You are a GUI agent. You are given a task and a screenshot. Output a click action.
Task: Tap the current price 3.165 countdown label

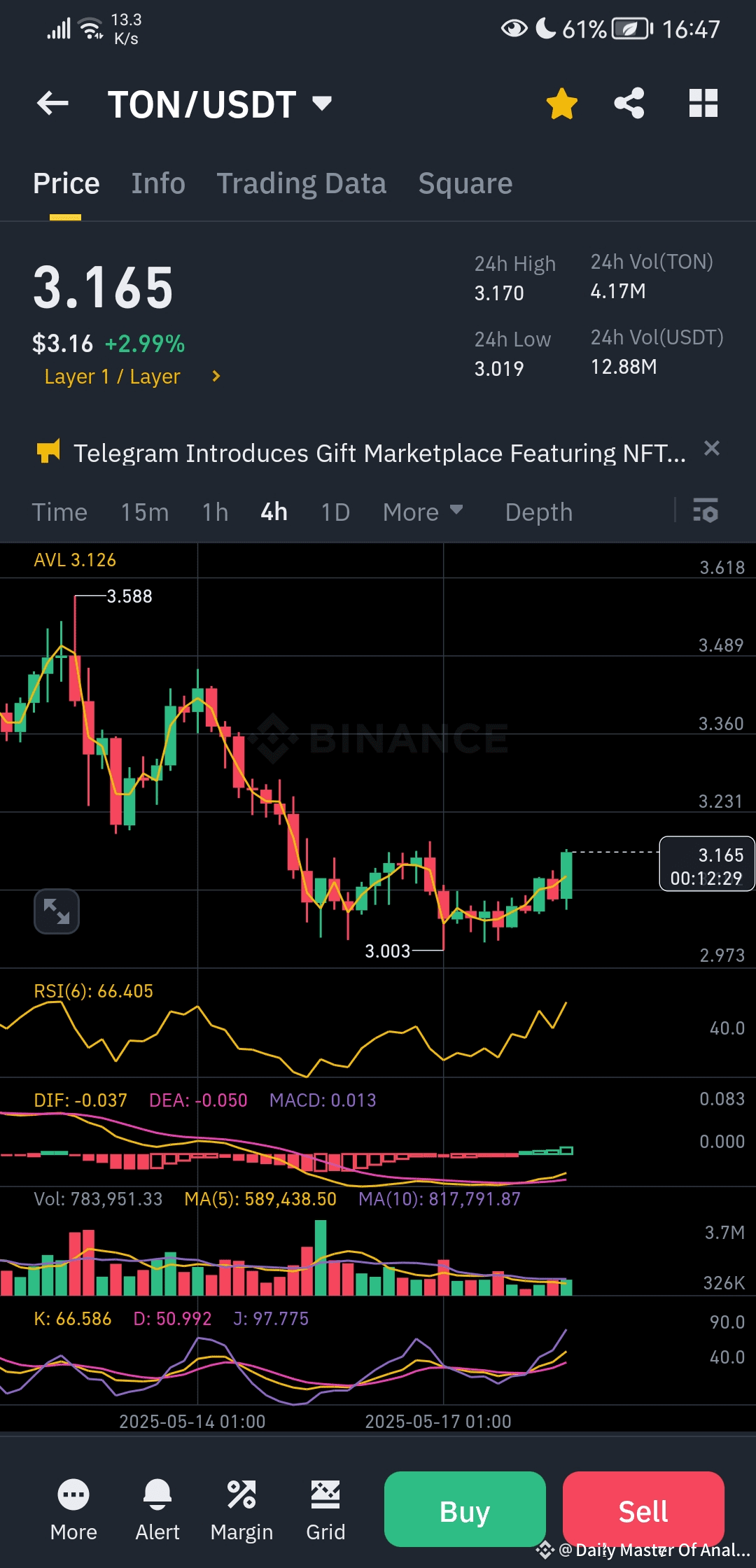(707, 864)
